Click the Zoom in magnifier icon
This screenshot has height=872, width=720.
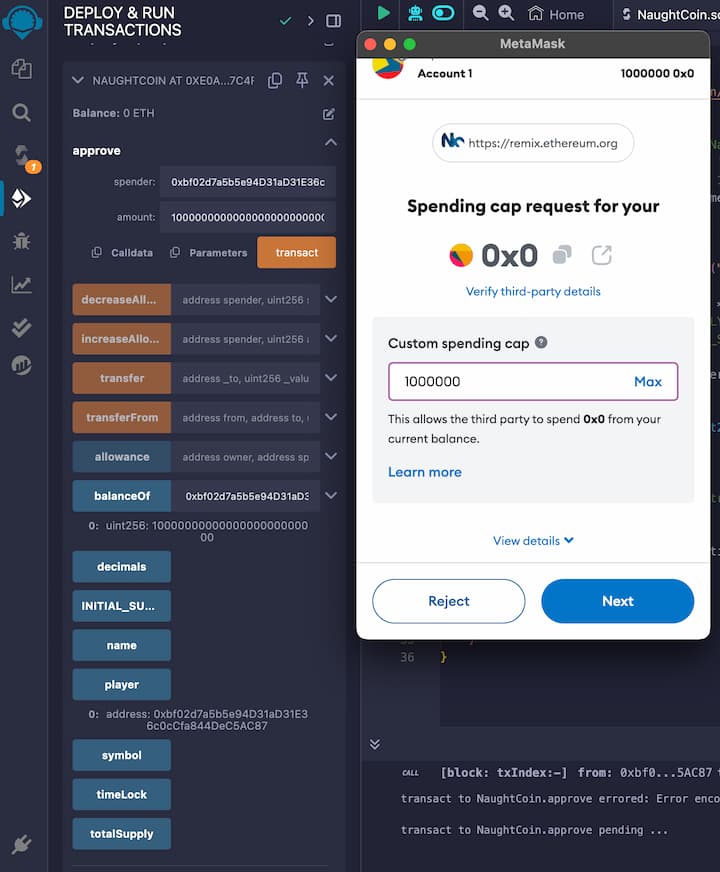[x=506, y=13]
